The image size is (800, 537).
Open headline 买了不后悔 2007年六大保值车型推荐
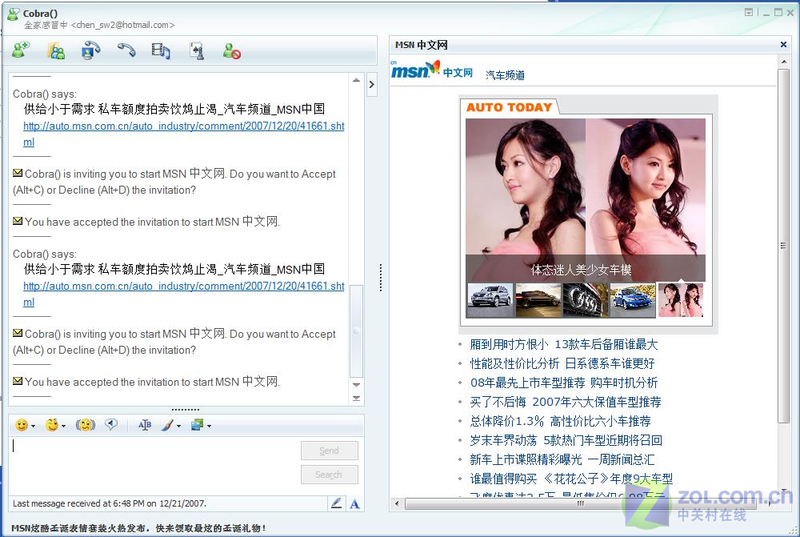coord(565,402)
